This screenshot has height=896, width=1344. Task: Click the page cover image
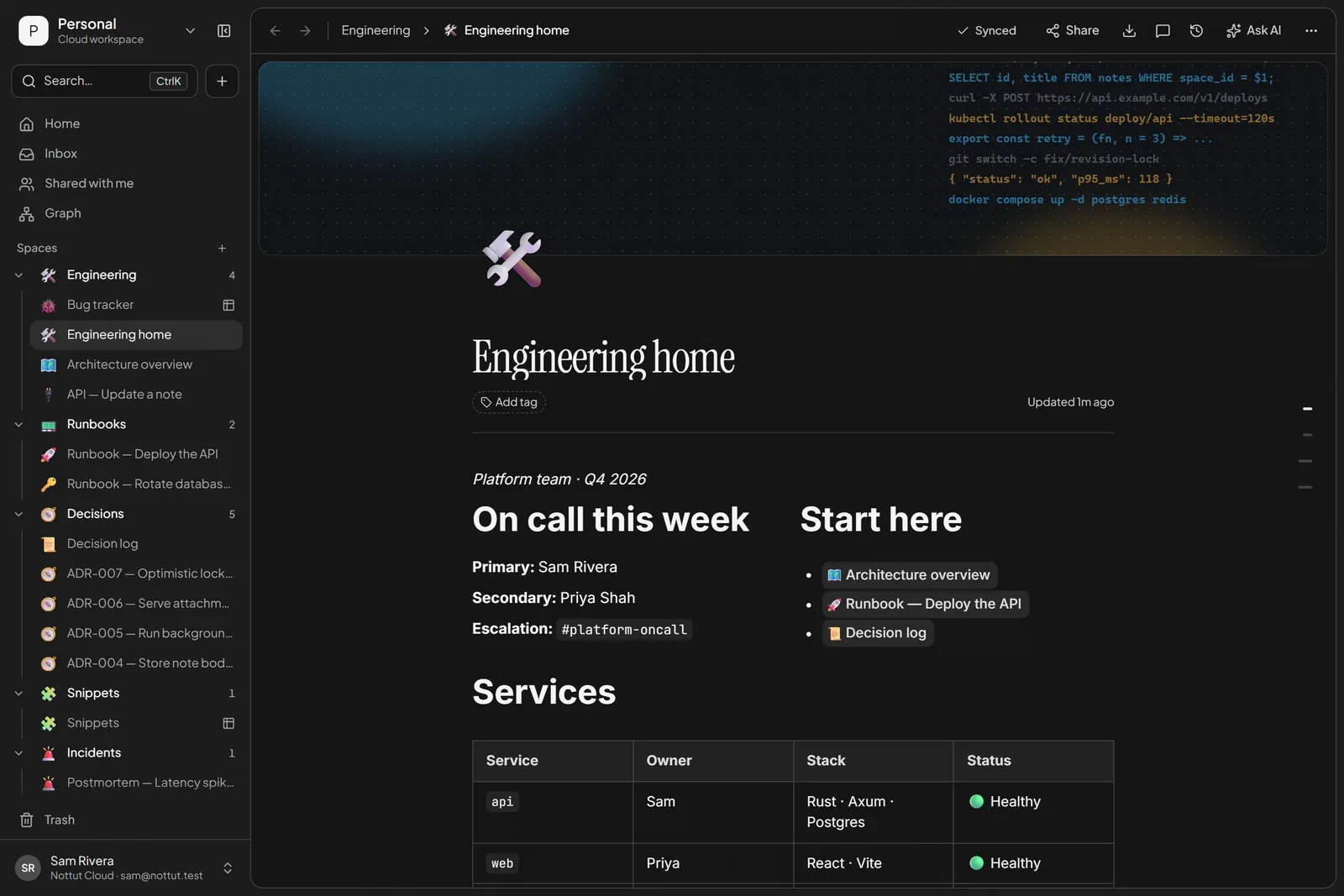coord(793,158)
